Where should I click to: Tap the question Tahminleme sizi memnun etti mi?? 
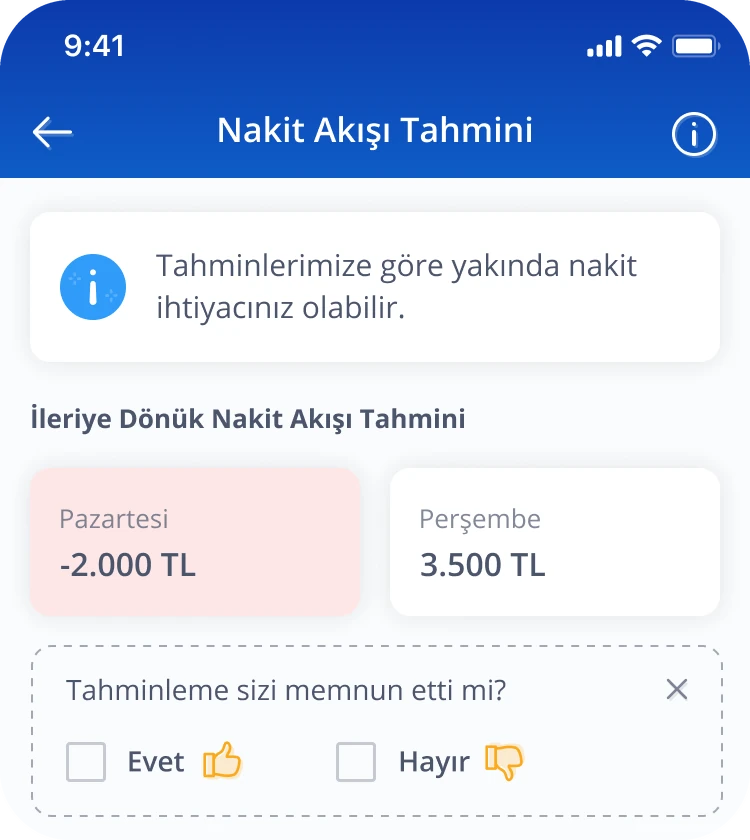[x=286, y=690]
